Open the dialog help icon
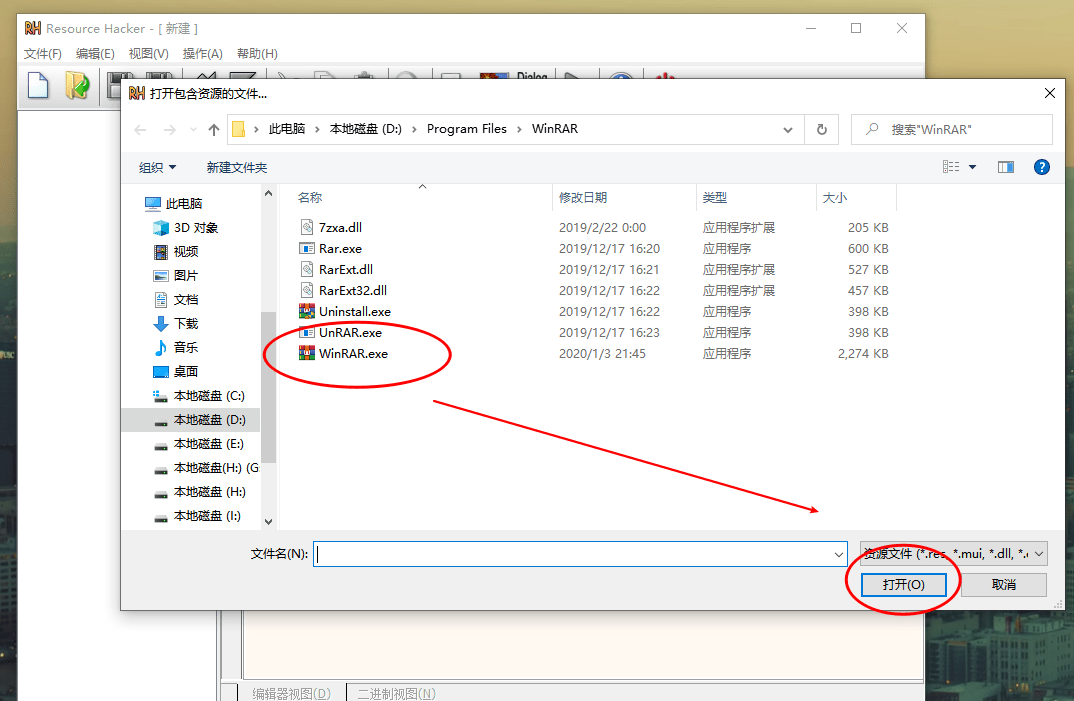This screenshot has width=1074, height=701. [1041, 167]
